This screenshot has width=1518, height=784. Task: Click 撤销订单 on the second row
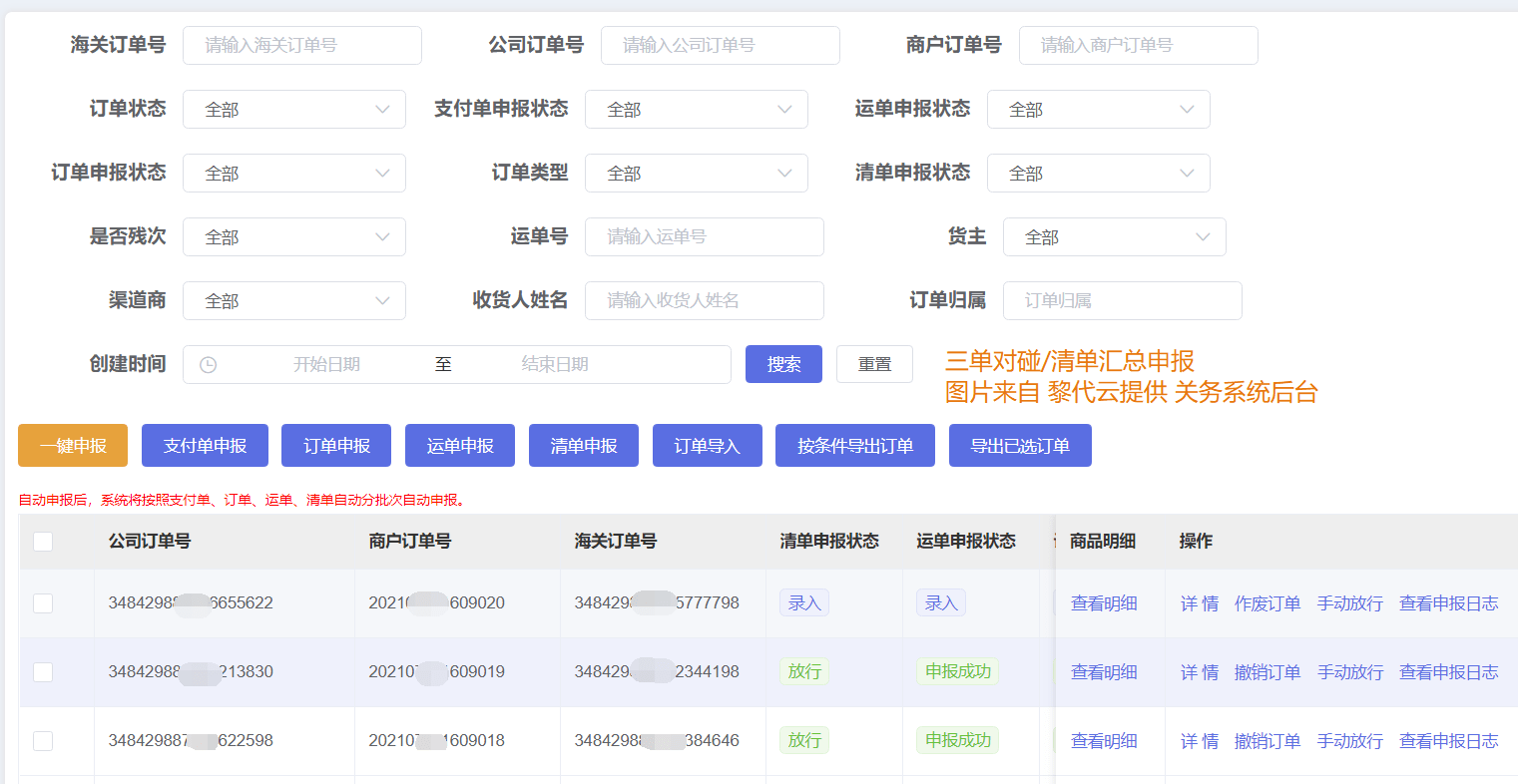1267,671
